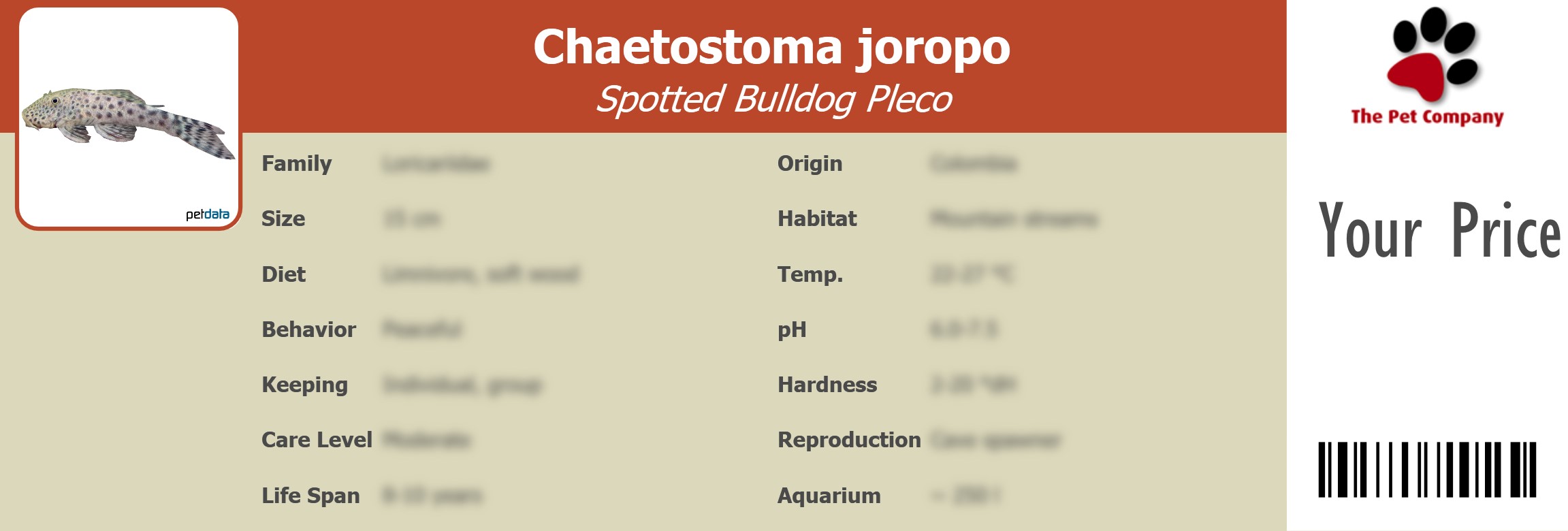Image resolution: width=1568 pixels, height=531 pixels.
Task: Click the Care Level label
Action: pos(317,440)
